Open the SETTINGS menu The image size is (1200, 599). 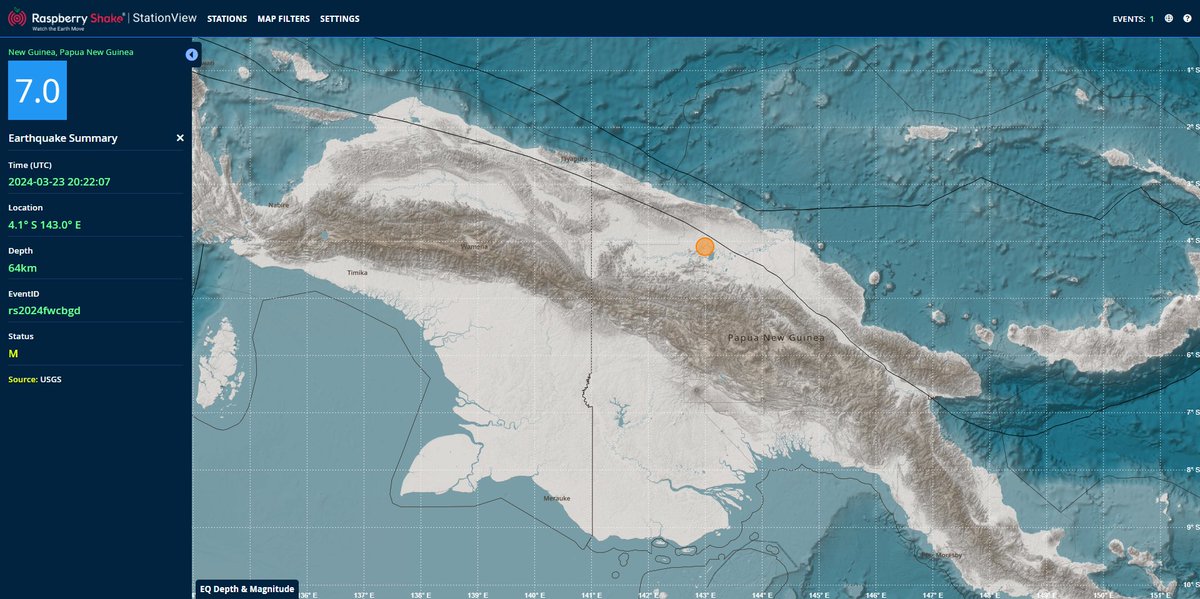pos(340,19)
